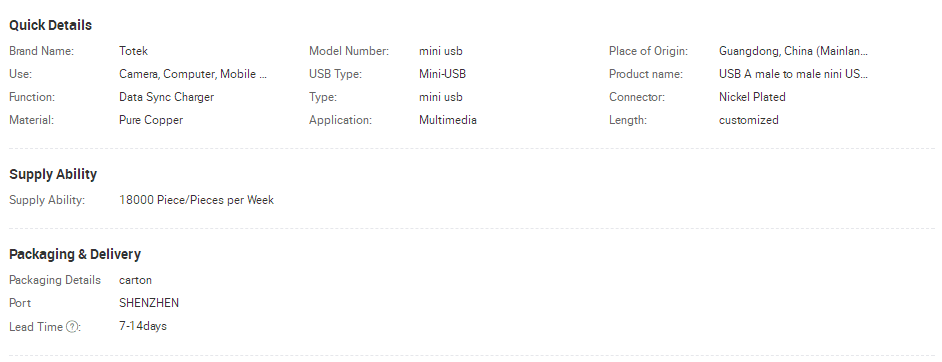
Task: Click the truncated Use value Camera, Computer, Mobile
Action: 193,74
